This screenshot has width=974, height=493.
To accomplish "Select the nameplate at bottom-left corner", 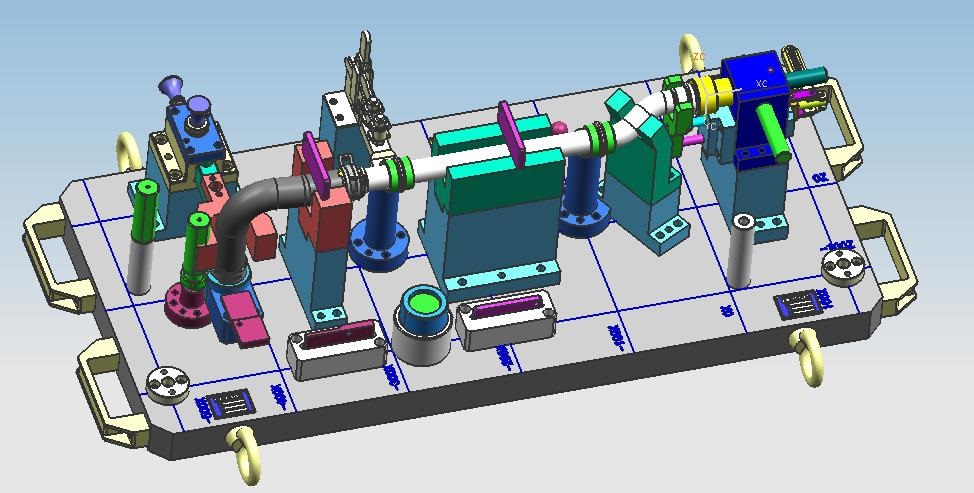I will click(230, 403).
